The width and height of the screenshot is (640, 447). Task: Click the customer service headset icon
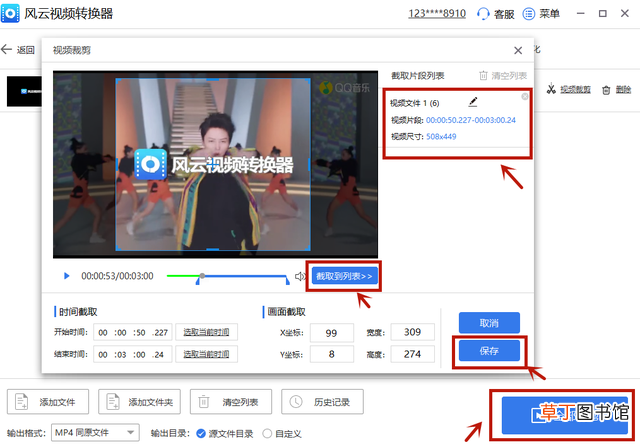483,13
